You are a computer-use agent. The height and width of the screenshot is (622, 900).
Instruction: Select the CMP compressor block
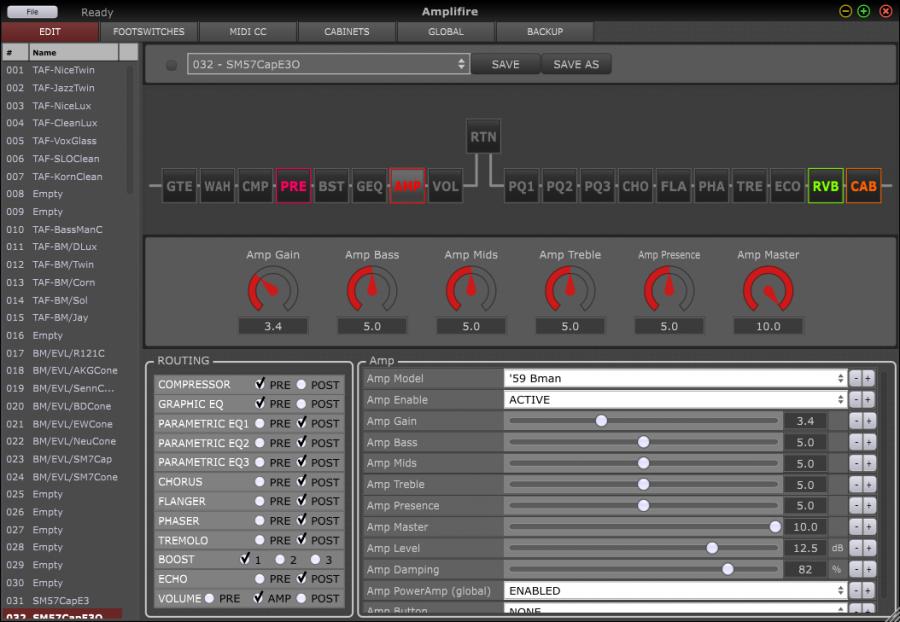[x=255, y=186]
